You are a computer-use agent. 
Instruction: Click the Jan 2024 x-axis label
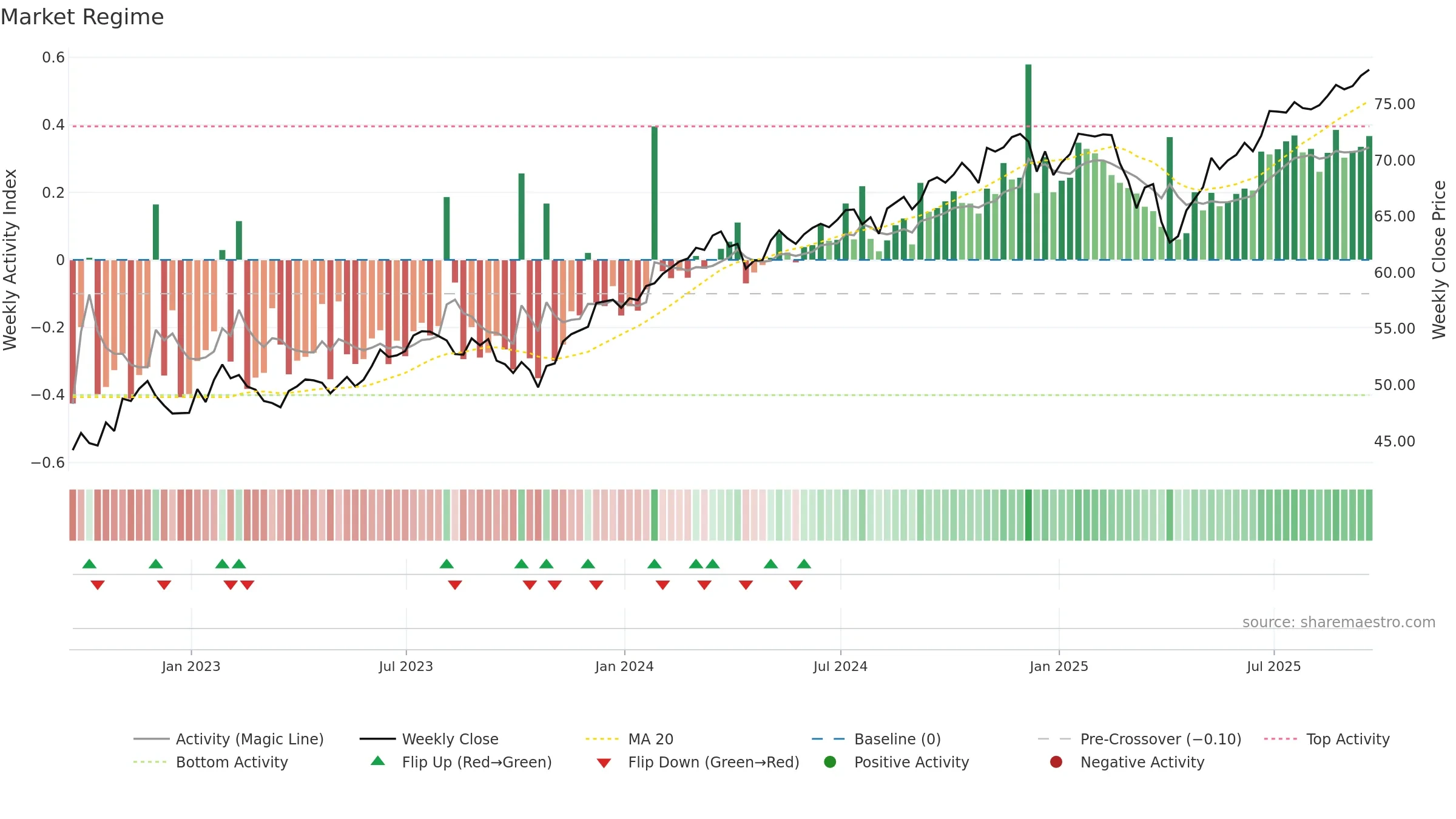tap(624, 666)
